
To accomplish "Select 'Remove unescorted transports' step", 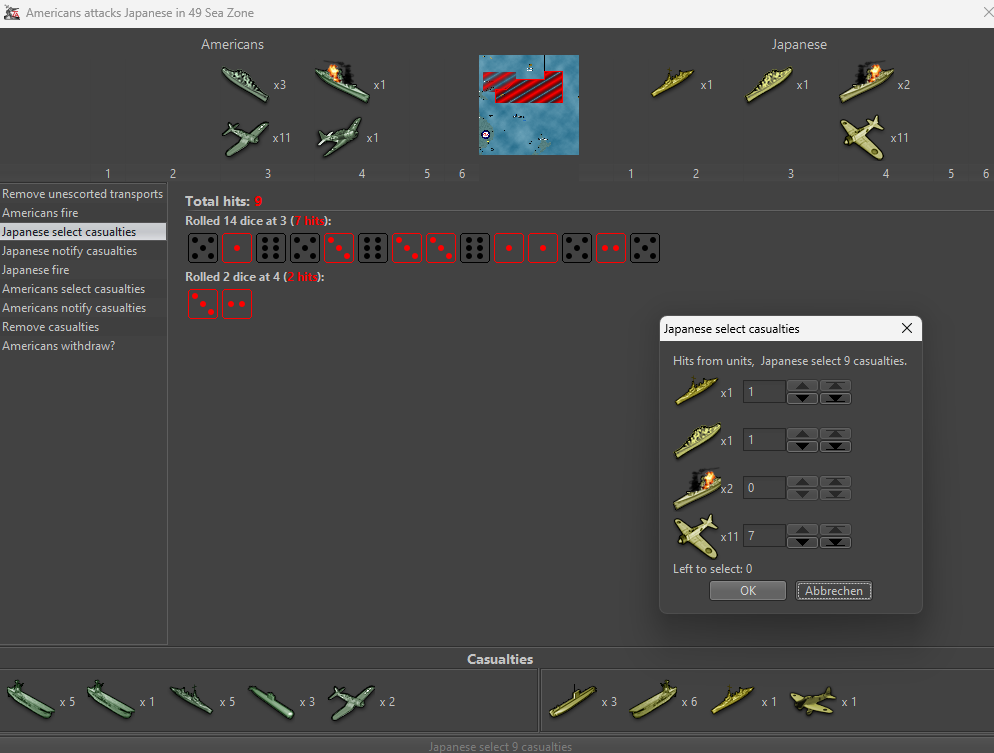I will click(x=82, y=194).
